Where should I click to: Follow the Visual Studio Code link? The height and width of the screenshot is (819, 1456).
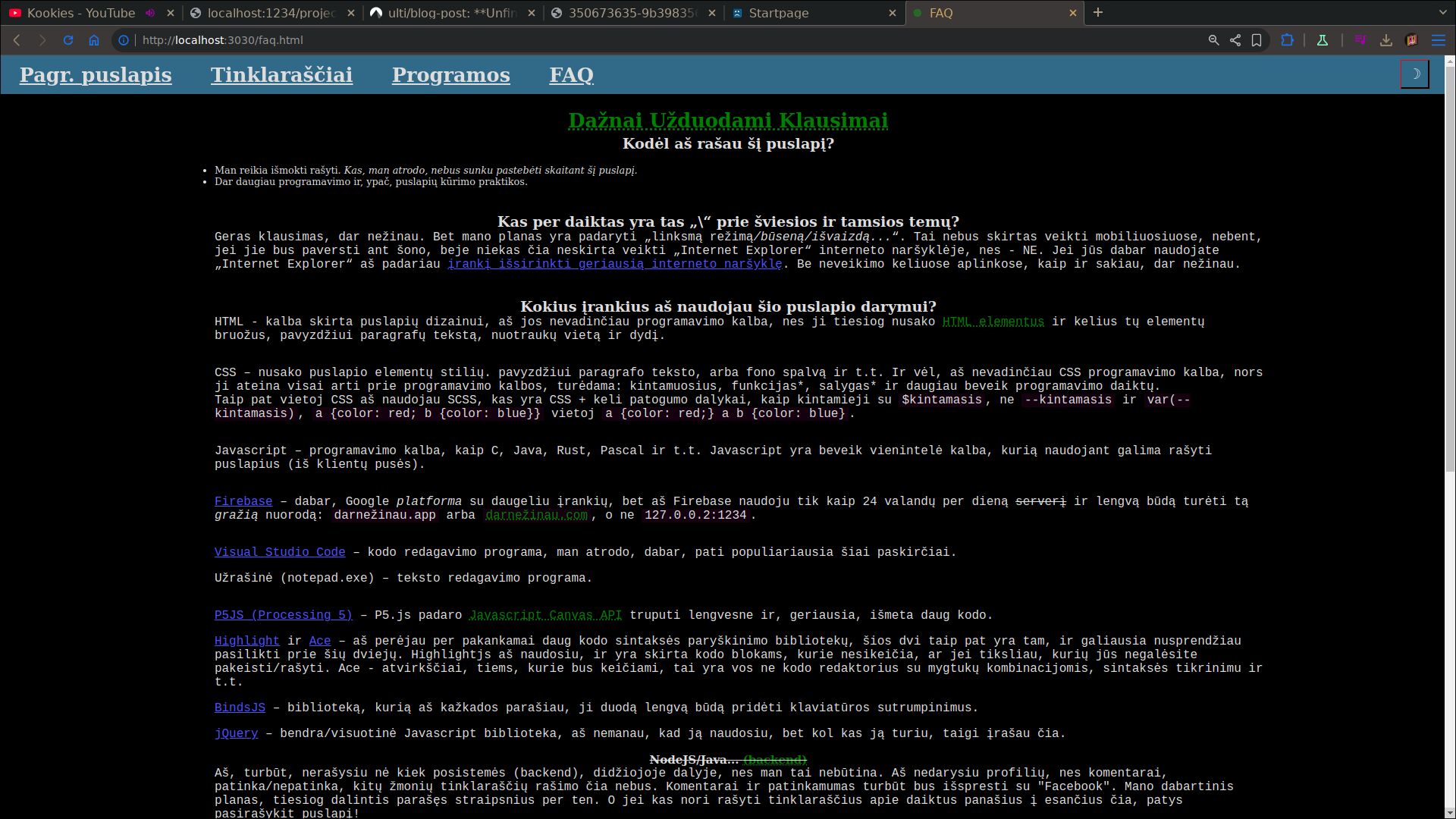tap(279, 552)
